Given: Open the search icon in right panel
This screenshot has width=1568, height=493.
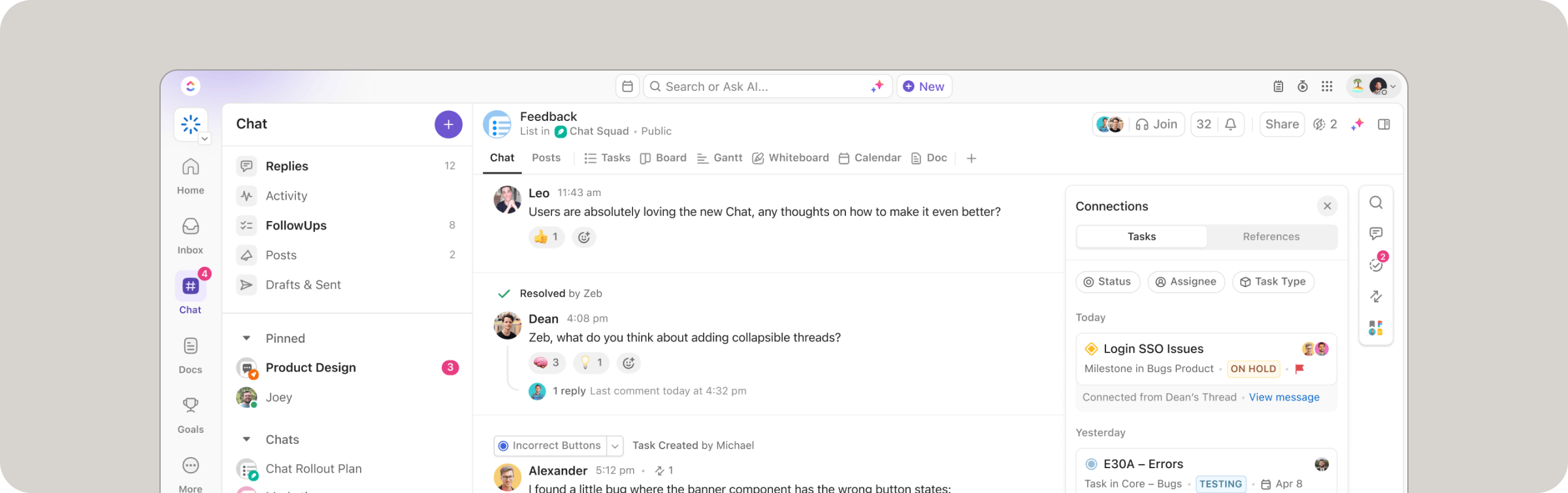Looking at the screenshot, I should (1376, 203).
